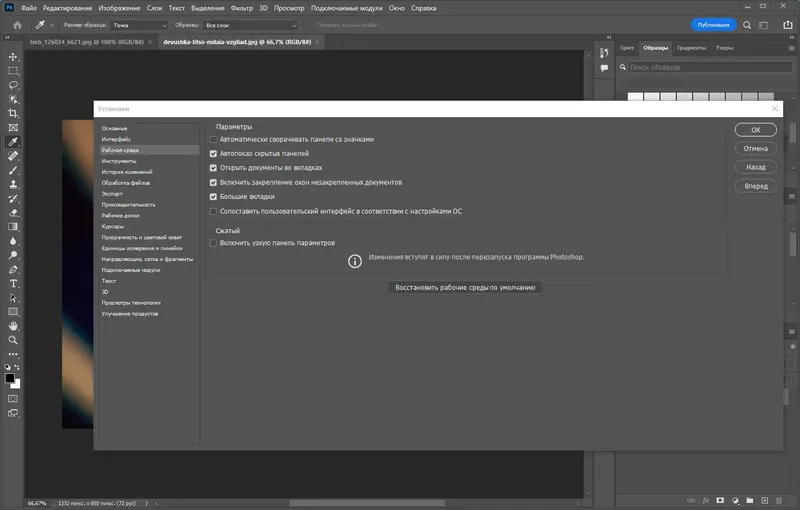Click OK in Preferences dialog

click(x=756, y=130)
